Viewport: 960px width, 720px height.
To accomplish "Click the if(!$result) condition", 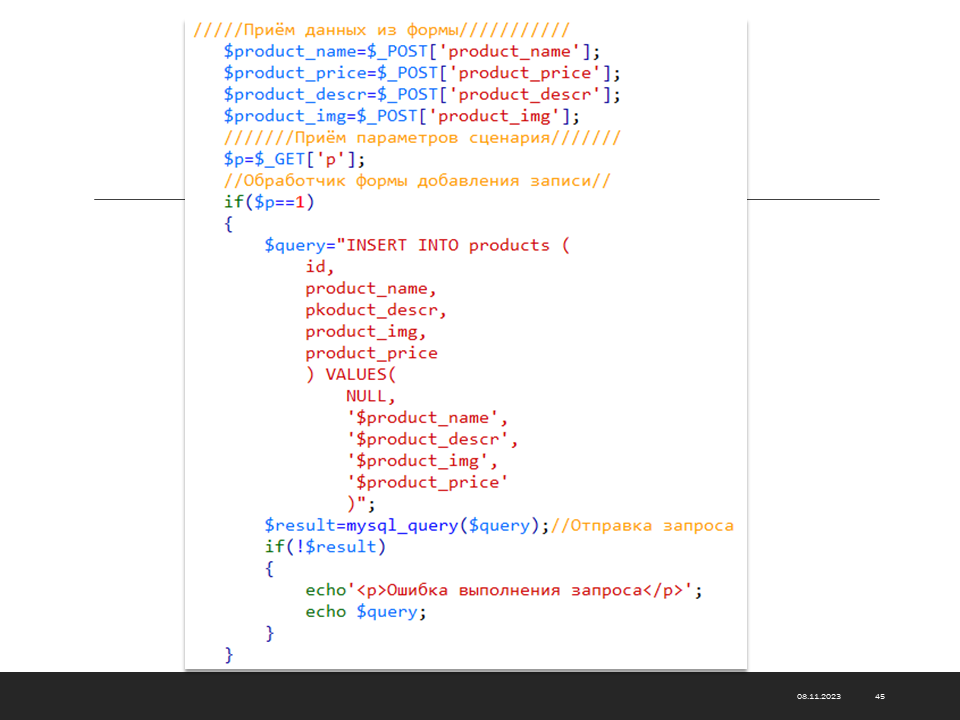I will (325, 547).
